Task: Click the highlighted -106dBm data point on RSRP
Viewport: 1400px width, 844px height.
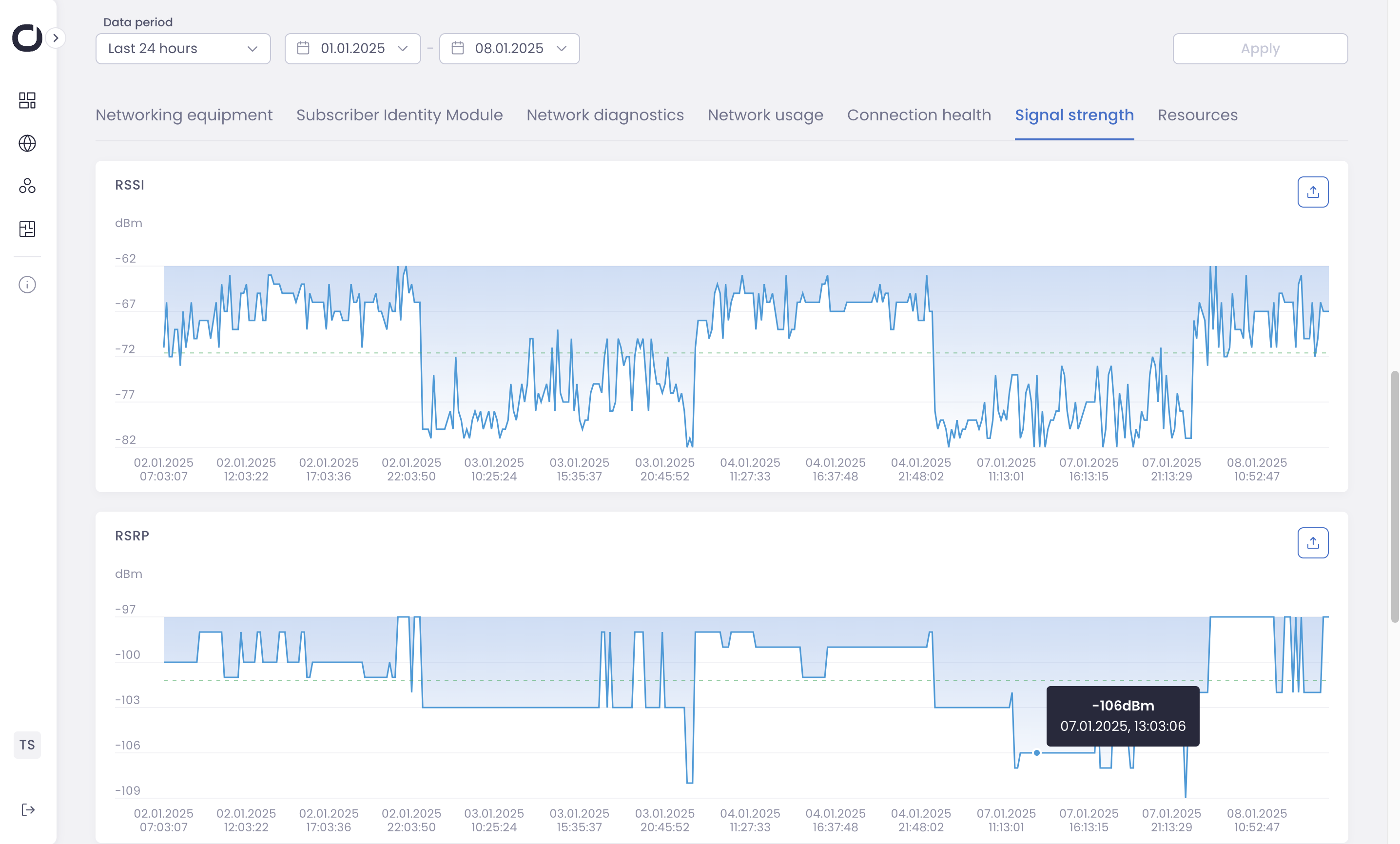Action: 1037,752
